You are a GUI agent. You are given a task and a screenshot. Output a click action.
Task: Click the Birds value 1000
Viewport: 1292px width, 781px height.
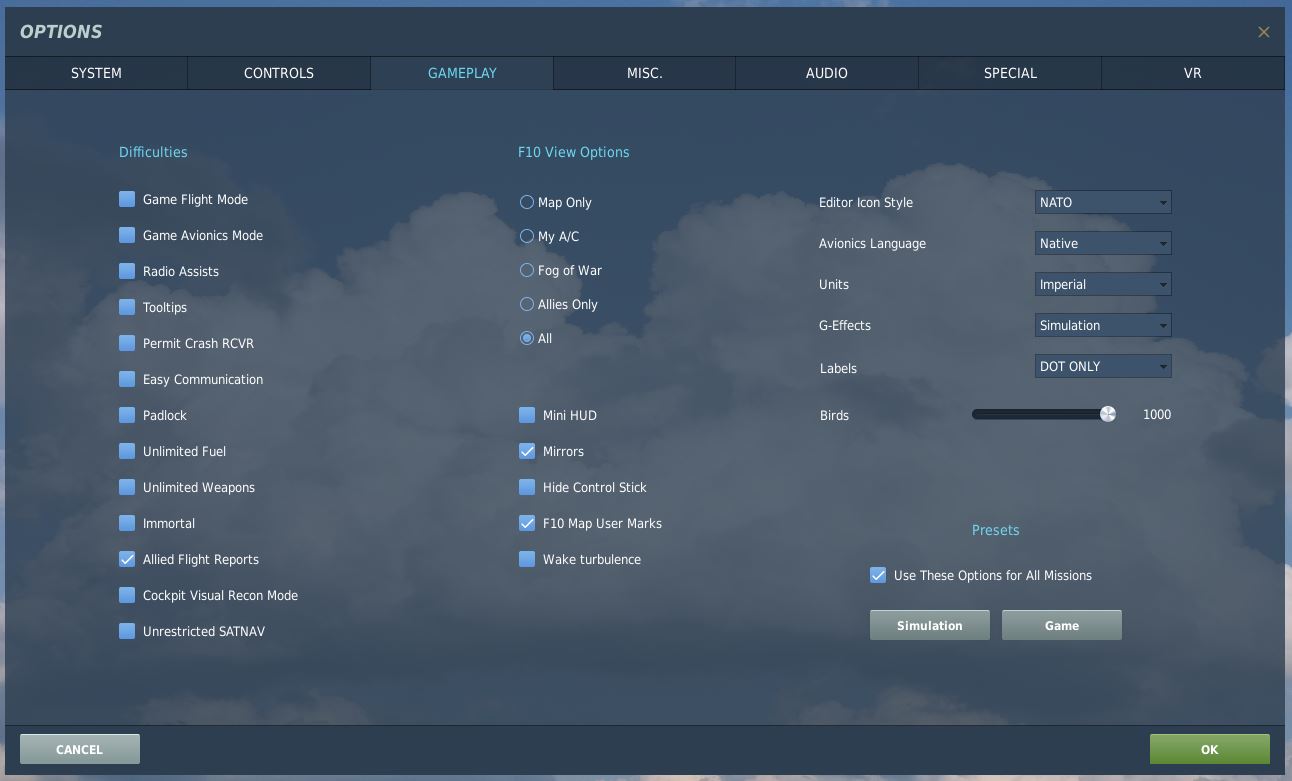pos(1157,414)
